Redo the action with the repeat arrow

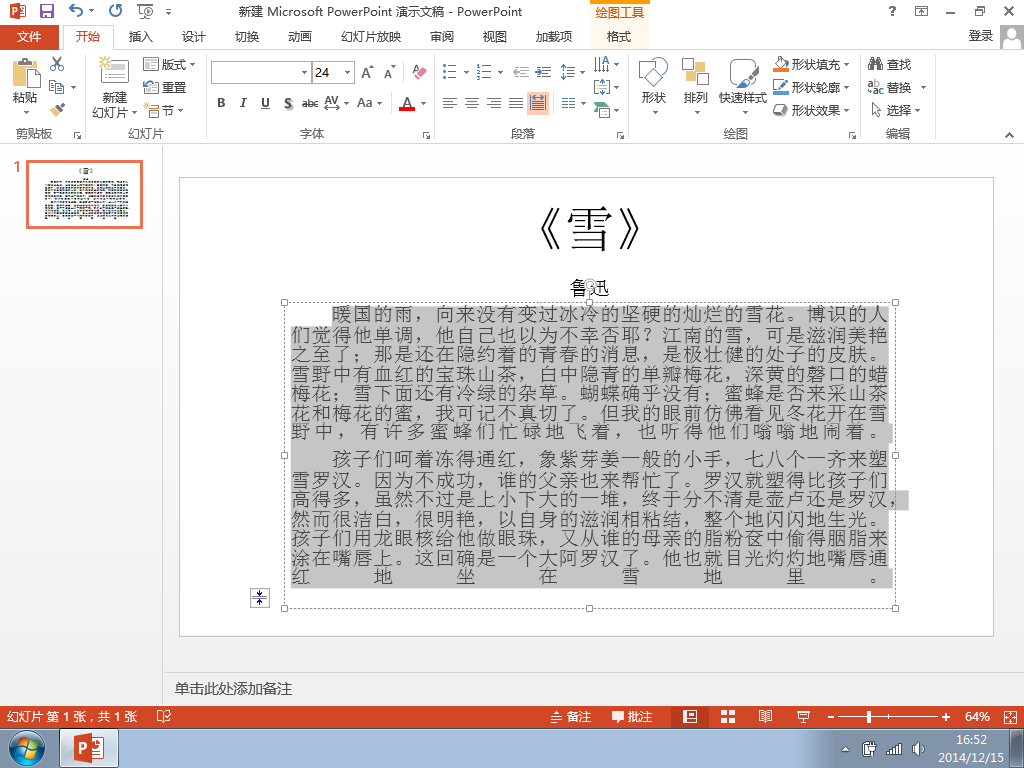click(x=116, y=11)
